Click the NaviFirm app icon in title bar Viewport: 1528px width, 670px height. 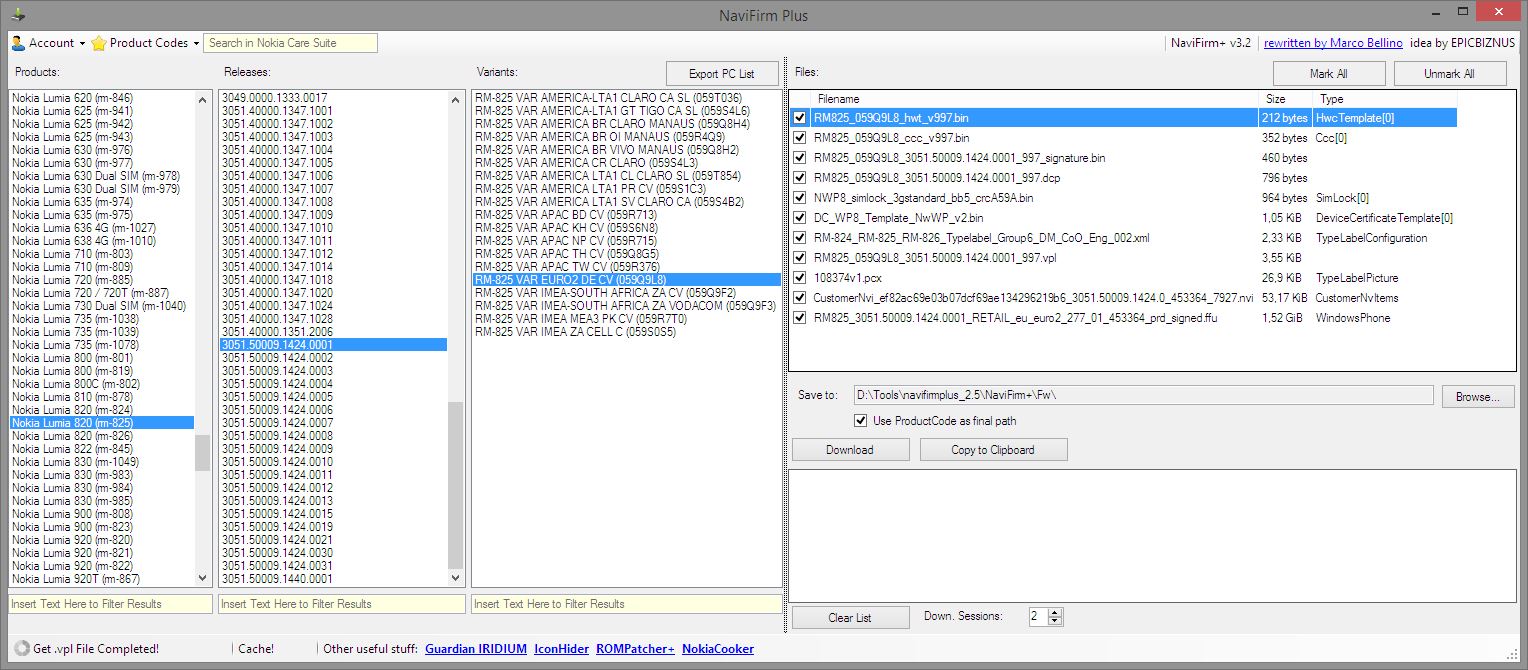[16, 14]
